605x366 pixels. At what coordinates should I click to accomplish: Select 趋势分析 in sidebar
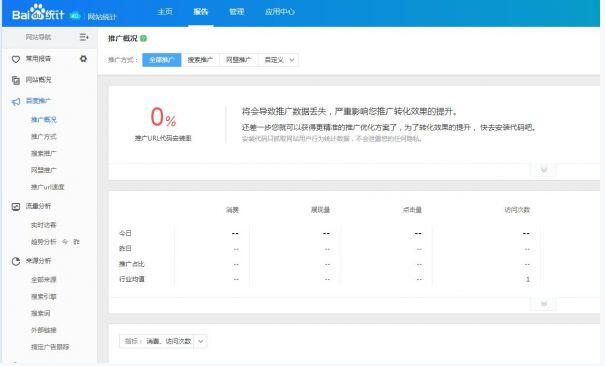[x=44, y=242]
